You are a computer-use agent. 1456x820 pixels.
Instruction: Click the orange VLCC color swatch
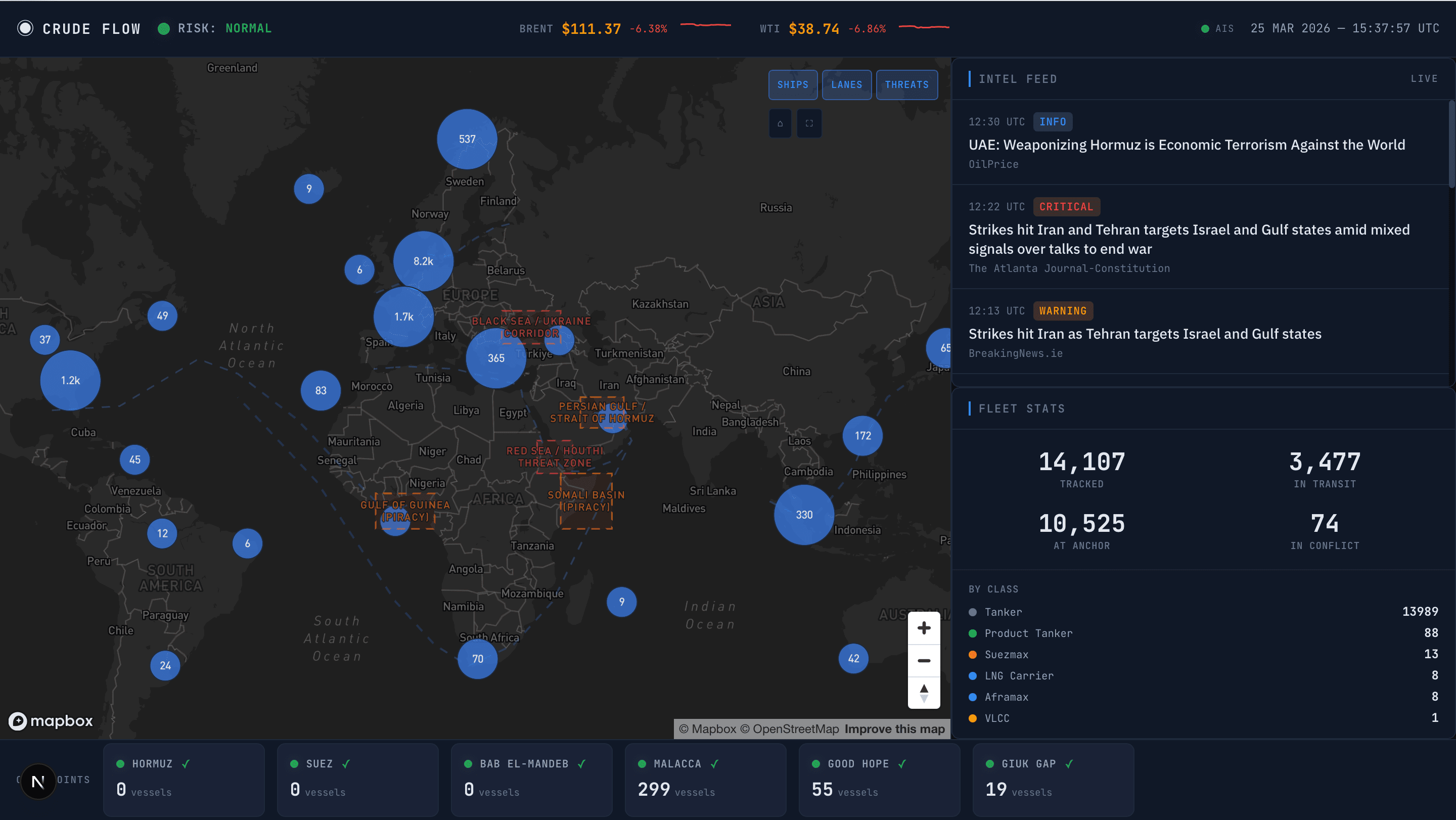(x=972, y=718)
